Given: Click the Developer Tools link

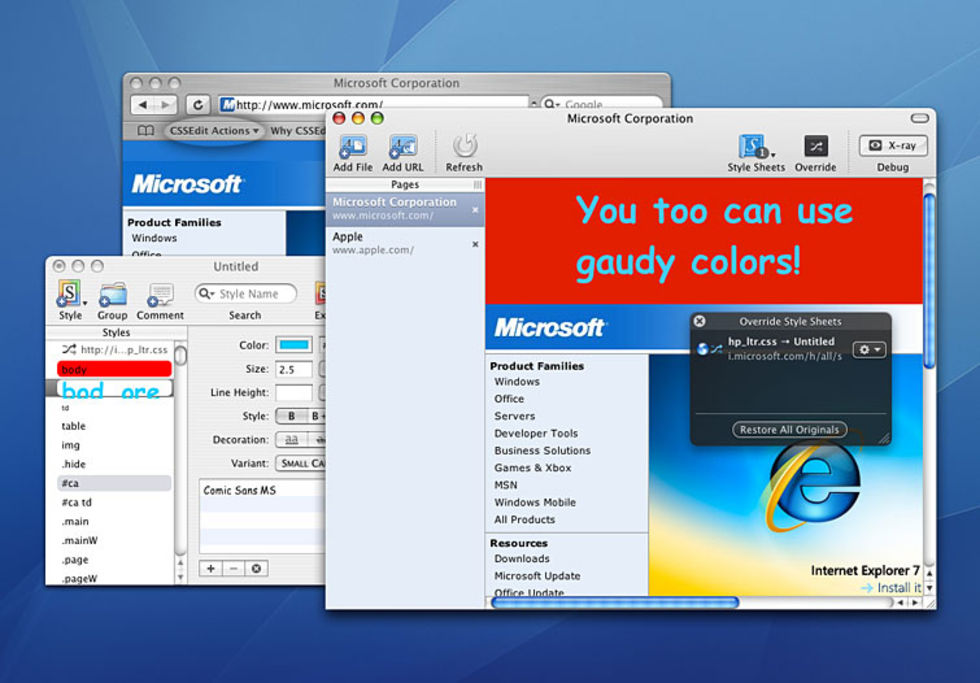Looking at the screenshot, I should click(x=535, y=433).
